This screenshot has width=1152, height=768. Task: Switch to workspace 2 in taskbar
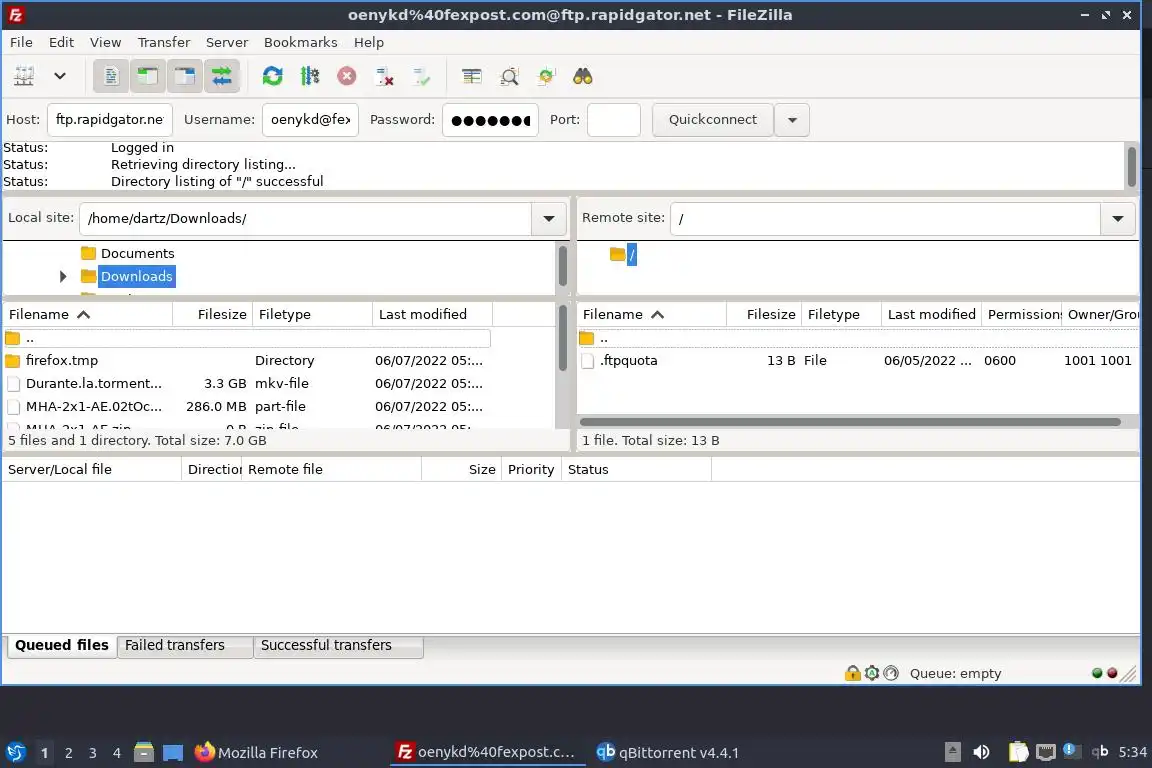pos(68,753)
